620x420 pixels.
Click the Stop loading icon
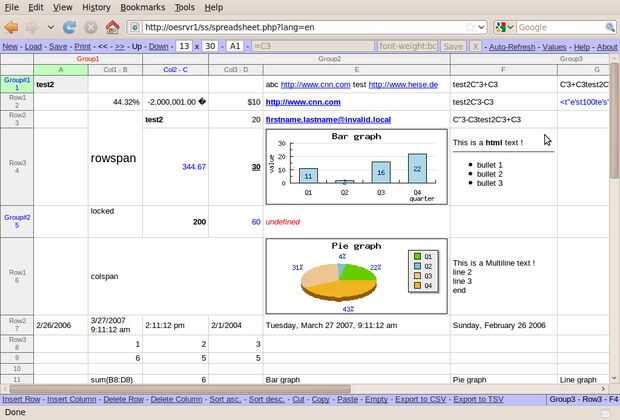pos(91,27)
